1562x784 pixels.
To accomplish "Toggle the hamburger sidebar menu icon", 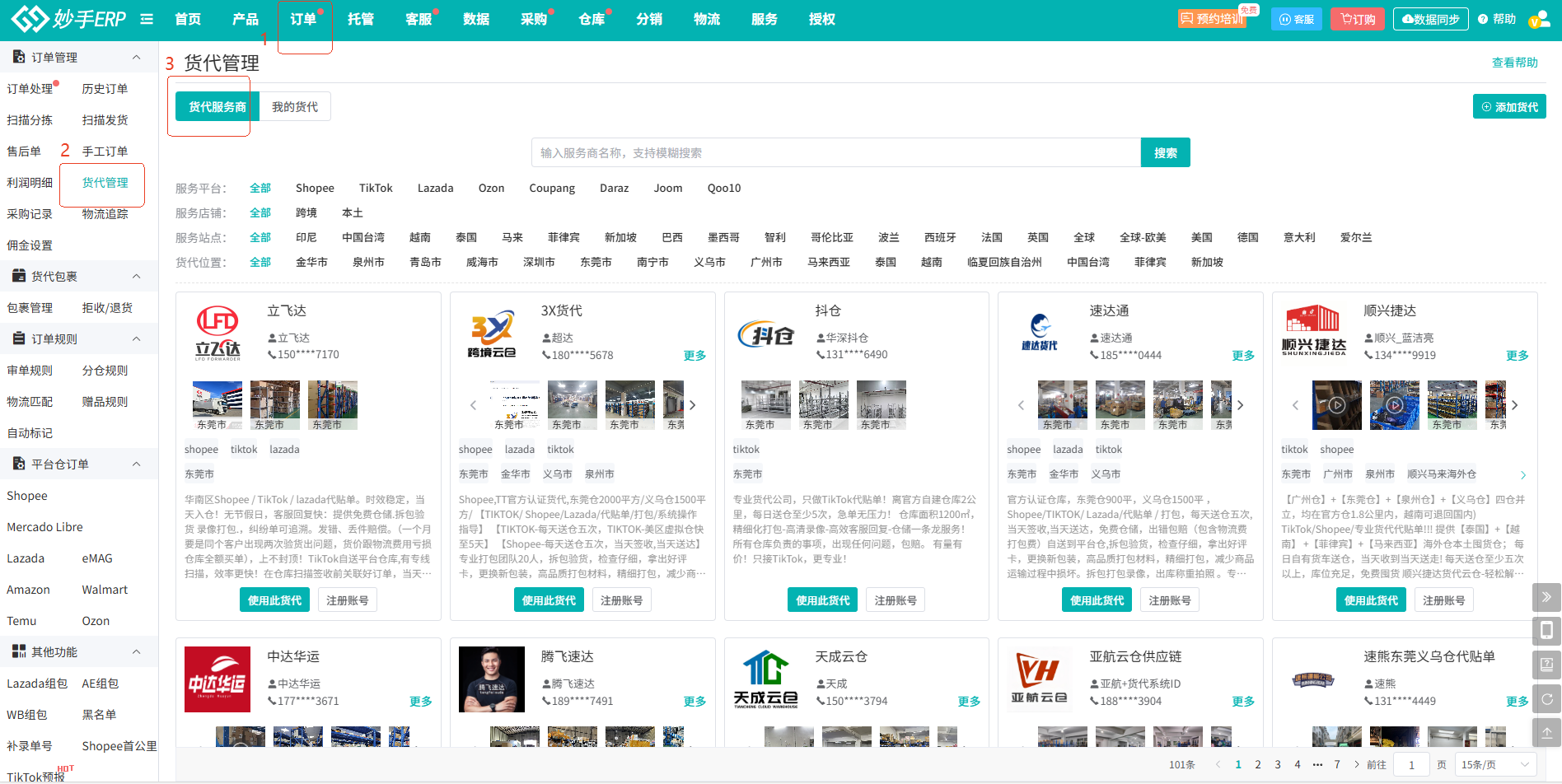I will click(x=147, y=19).
